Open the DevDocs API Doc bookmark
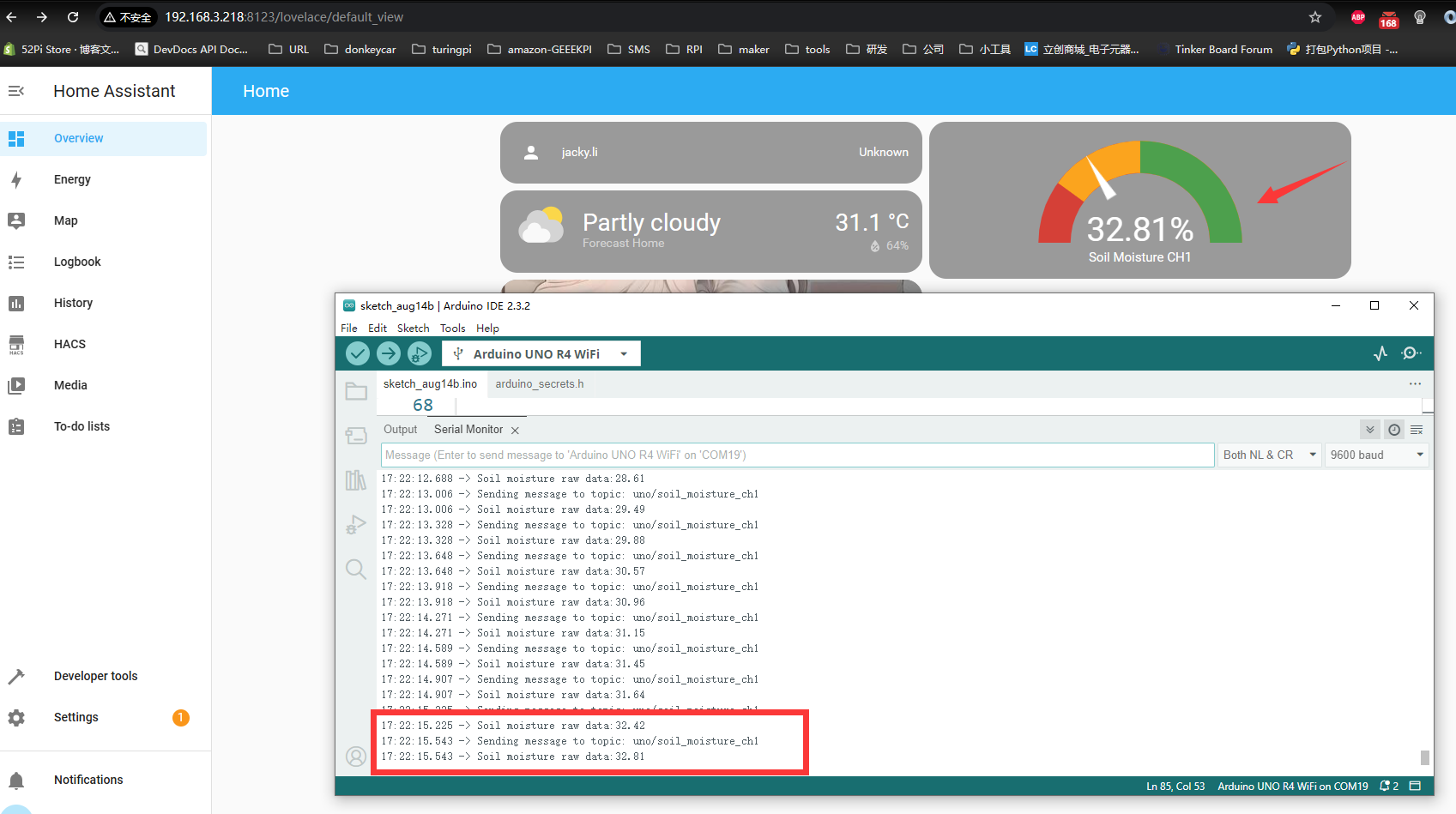The width and height of the screenshot is (1456, 814). coord(191,49)
